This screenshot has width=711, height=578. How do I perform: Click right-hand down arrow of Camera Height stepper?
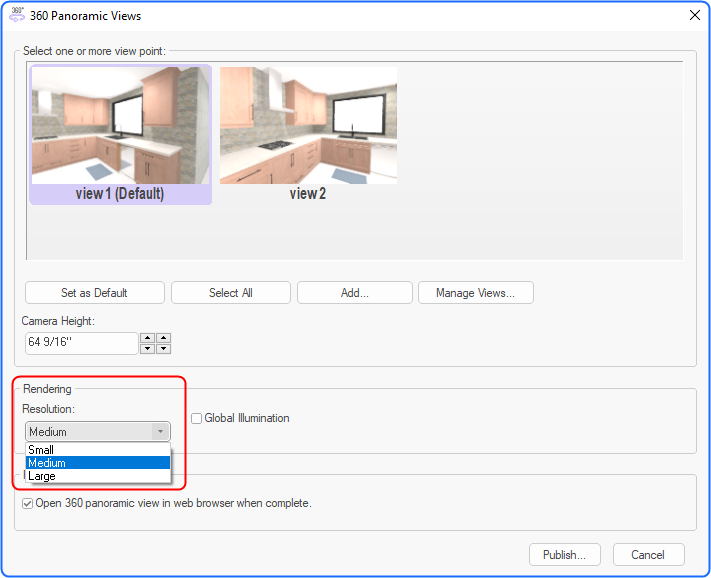tap(163, 349)
